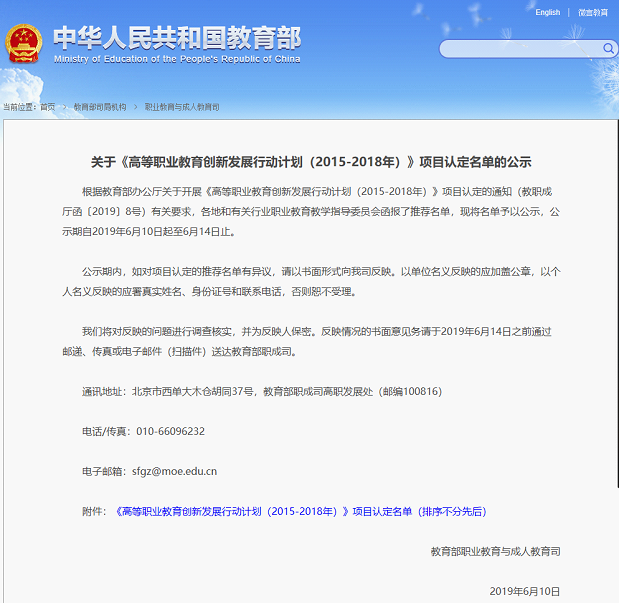Image resolution: width=619 pixels, height=603 pixels.
Task: Open 职业教育与成人教育司 breadcrumb item
Action: (182, 106)
